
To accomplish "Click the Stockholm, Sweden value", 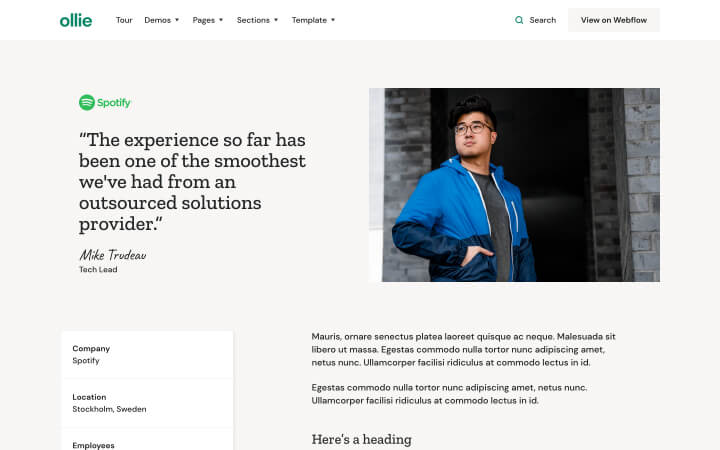I will [109, 409].
